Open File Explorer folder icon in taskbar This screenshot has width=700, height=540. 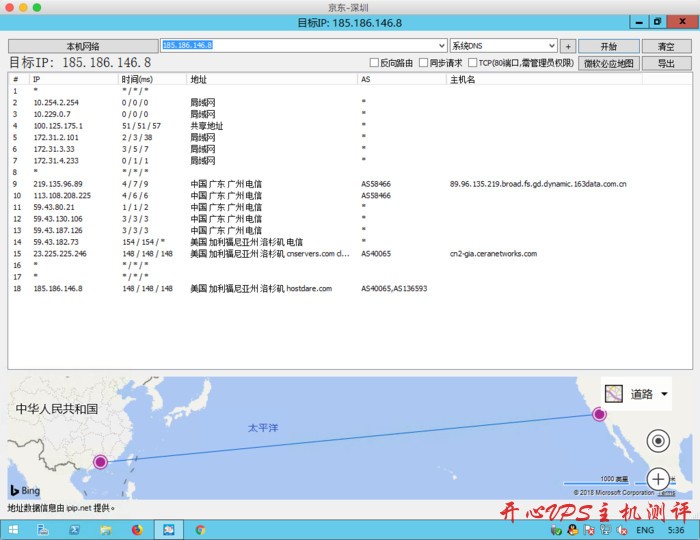pos(106,529)
